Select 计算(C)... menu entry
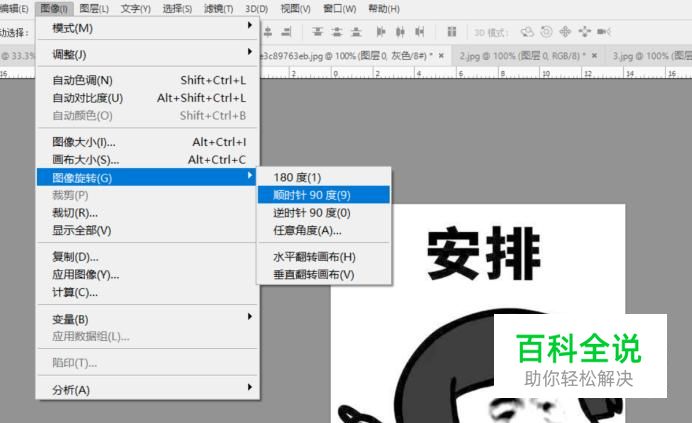Image resolution: width=692 pixels, height=423 pixels. pyautogui.click(x=147, y=292)
